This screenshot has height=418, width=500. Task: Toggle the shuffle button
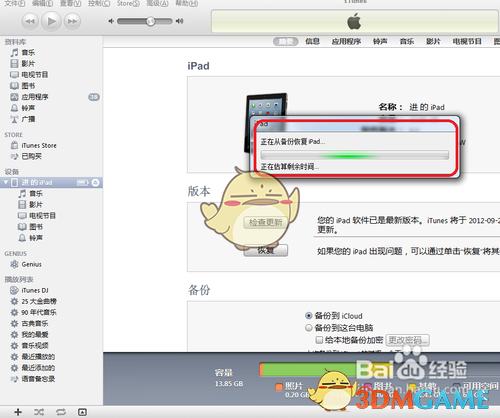[x=39, y=412]
